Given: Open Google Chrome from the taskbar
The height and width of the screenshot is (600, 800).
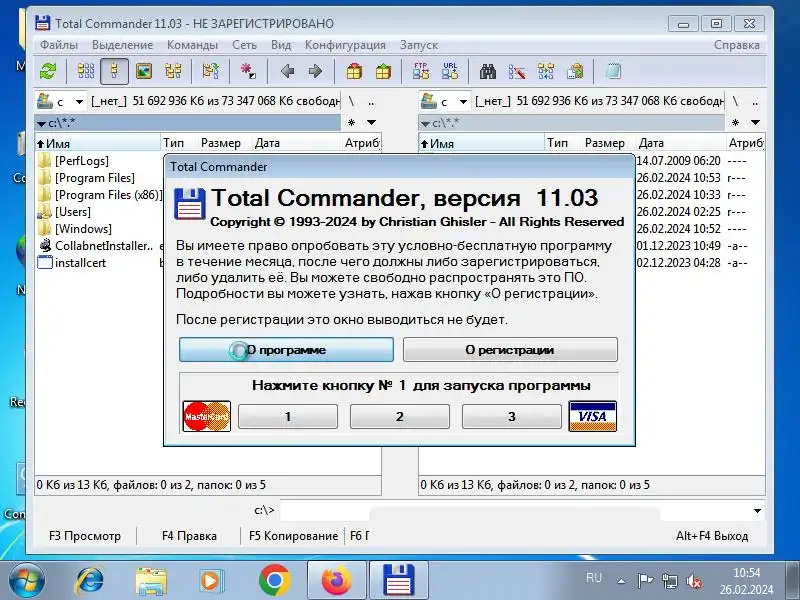Looking at the screenshot, I should pos(274,580).
